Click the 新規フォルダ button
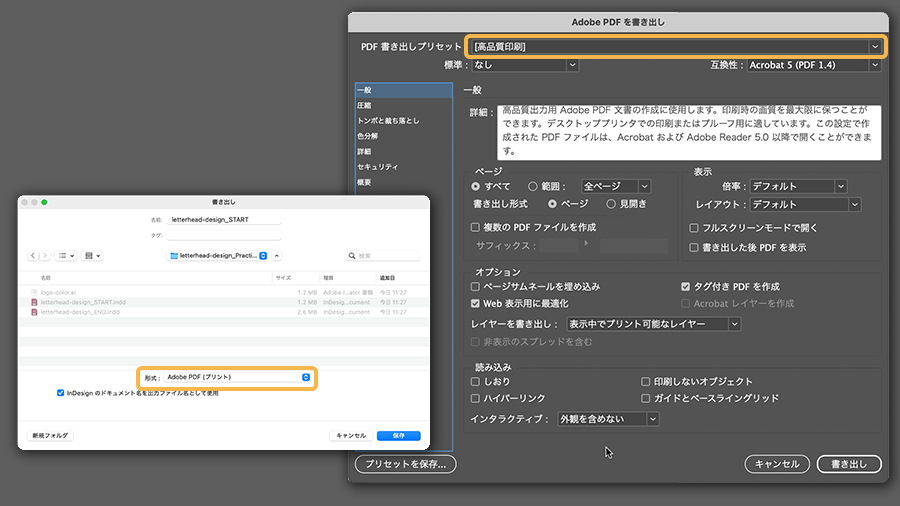 [x=51, y=435]
